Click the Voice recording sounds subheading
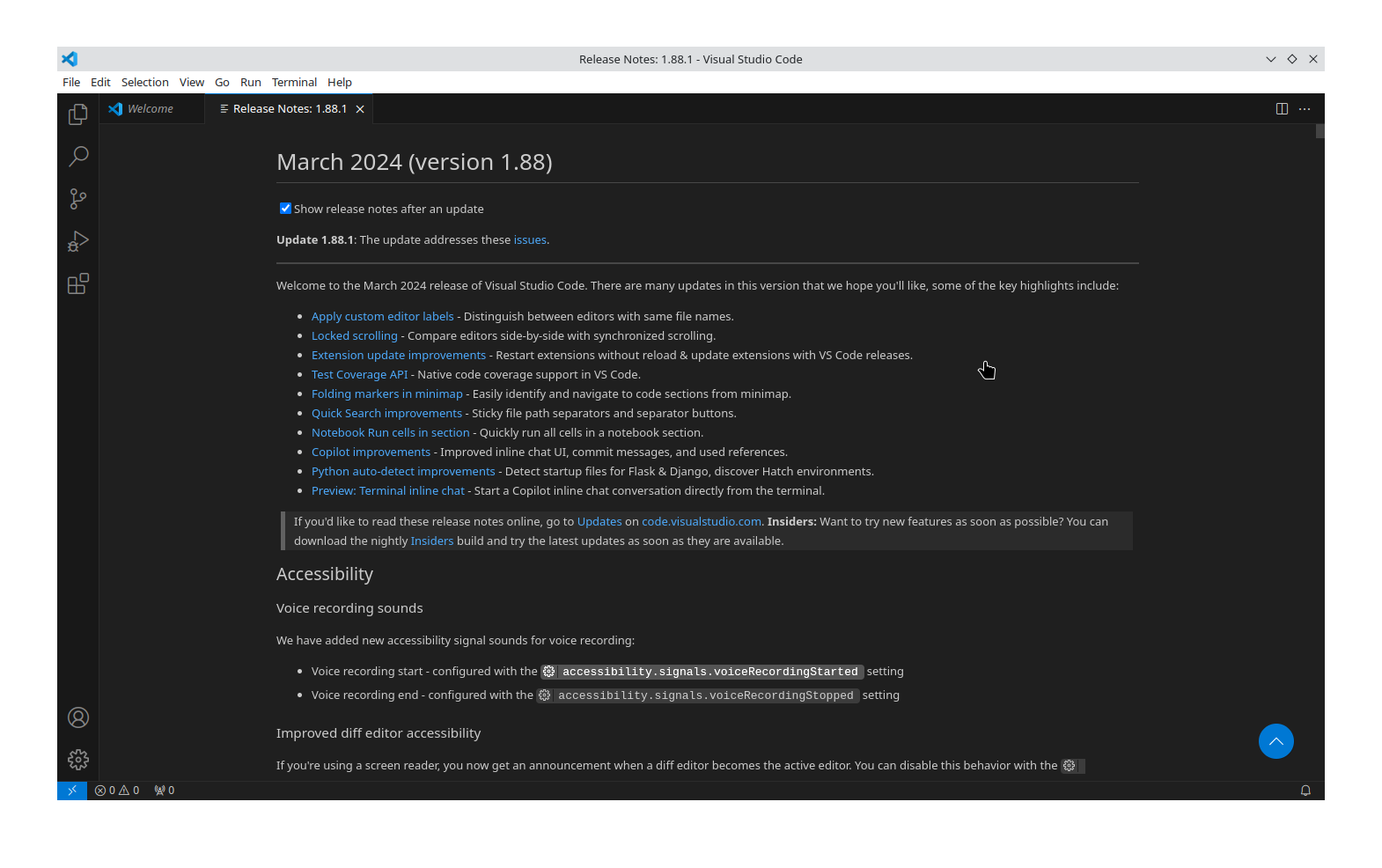 click(x=349, y=608)
